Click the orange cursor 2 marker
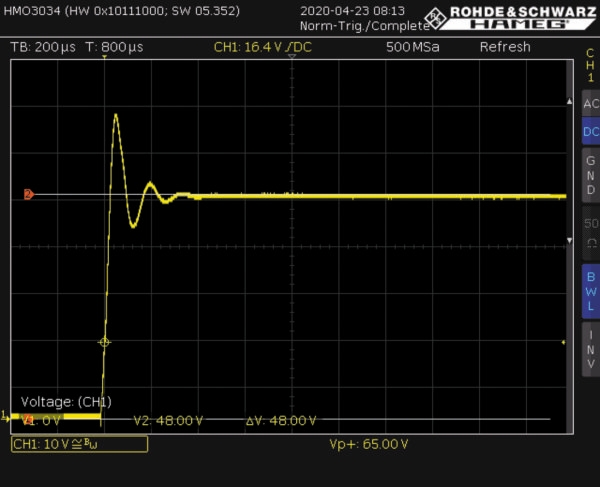The image size is (600, 487). tap(29, 194)
